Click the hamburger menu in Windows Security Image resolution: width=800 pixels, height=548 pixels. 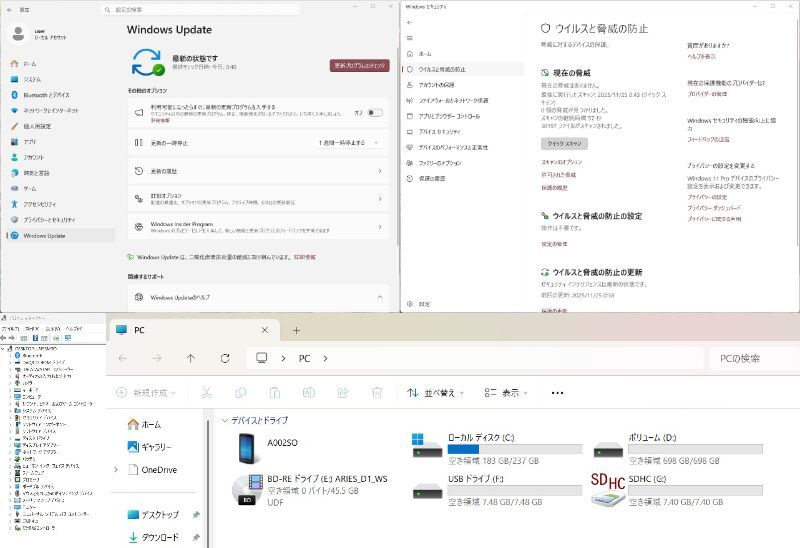(x=410, y=38)
